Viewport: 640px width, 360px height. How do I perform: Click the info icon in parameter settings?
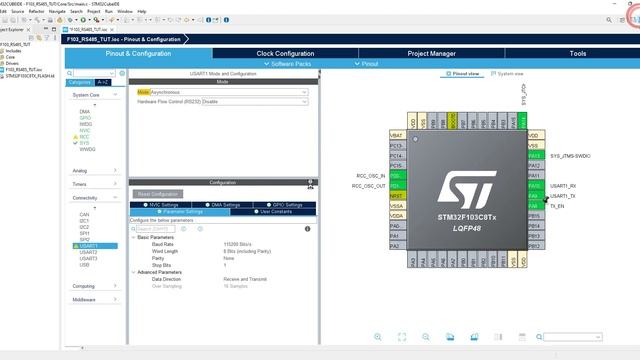[307, 229]
